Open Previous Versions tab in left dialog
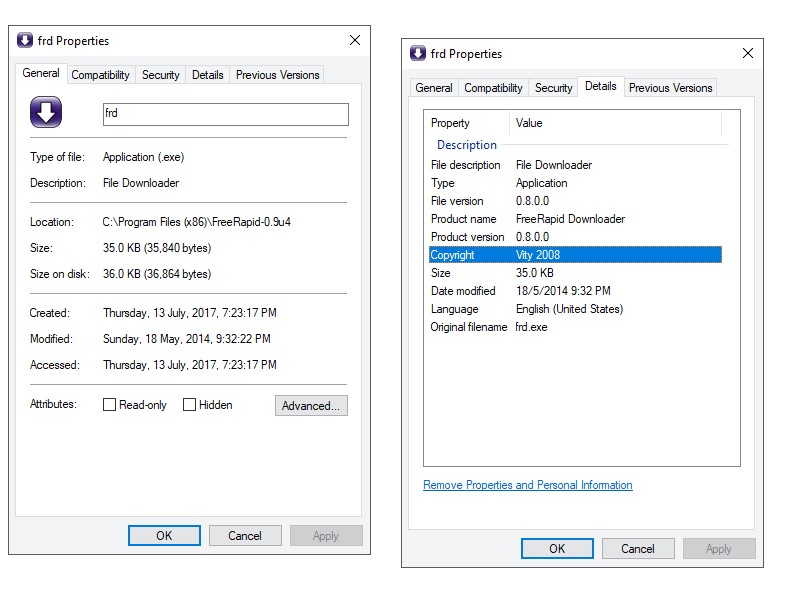Viewport: 800px width, 600px height. pyautogui.click(x=277, y=75)
